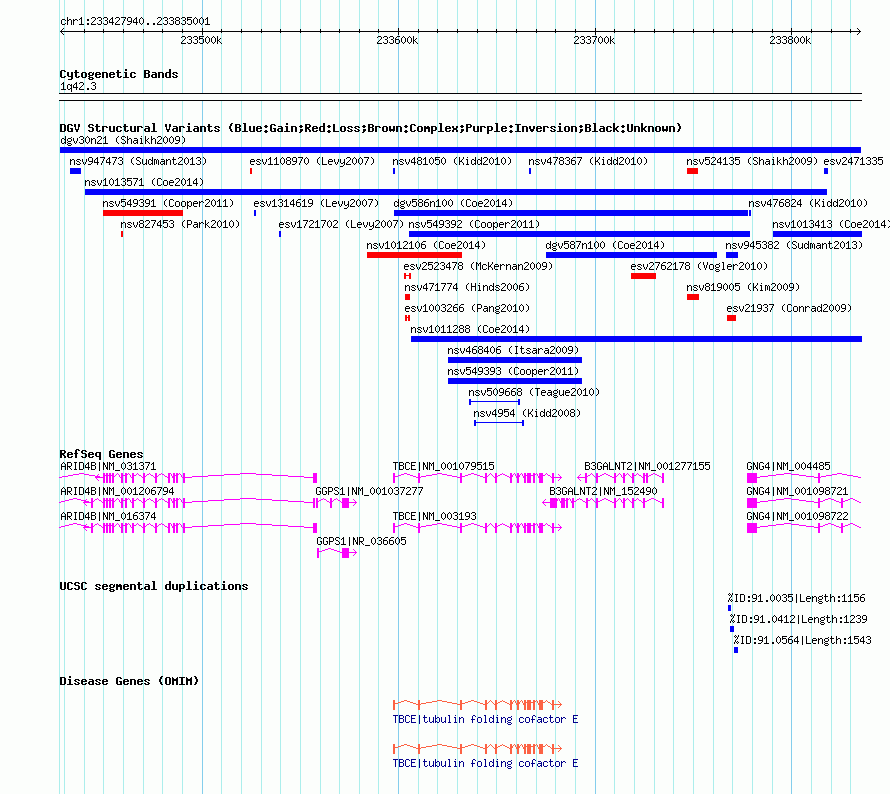Click segmental duplication %ID:91.0412|Length:1239
The width and height of the screenshot is (890, 794).
799,619
